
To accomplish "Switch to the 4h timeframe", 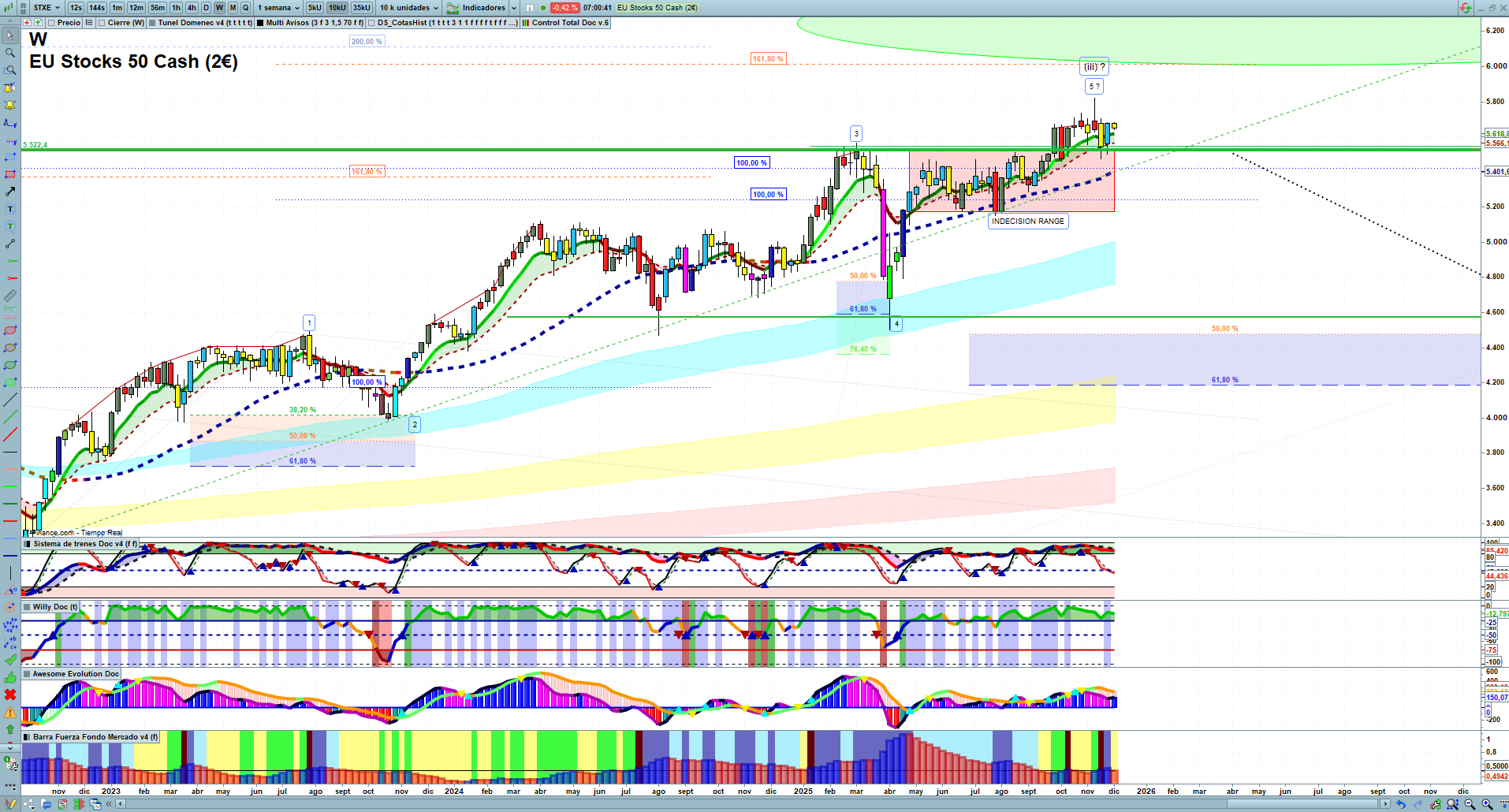I will click(192, 8).
